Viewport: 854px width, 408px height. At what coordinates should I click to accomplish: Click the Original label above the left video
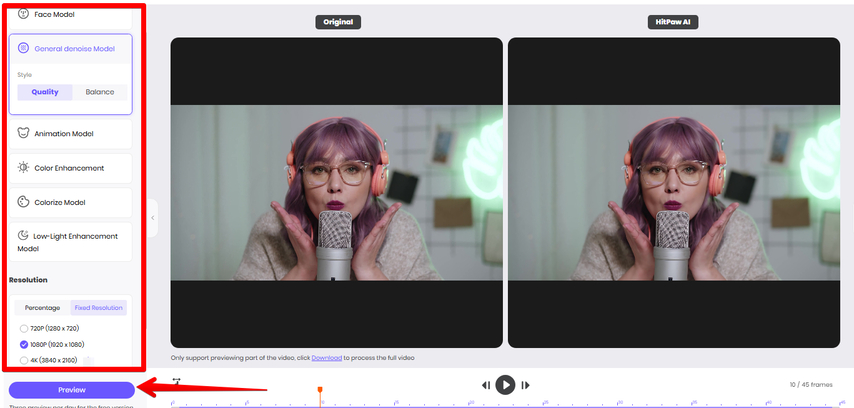tap(338, 22)
